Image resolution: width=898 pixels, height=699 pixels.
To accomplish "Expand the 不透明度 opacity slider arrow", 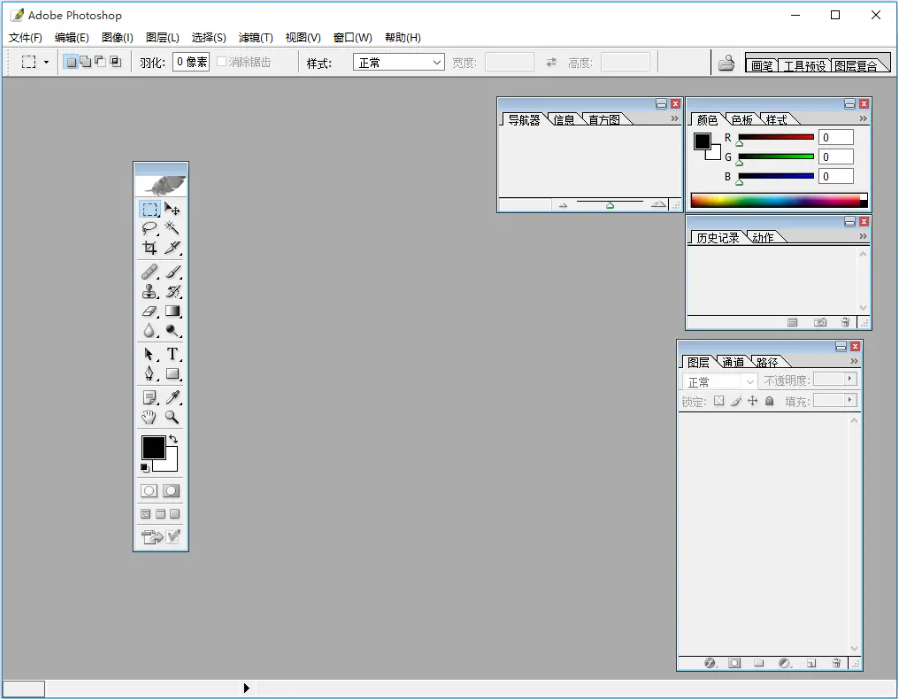I will 852,380.
